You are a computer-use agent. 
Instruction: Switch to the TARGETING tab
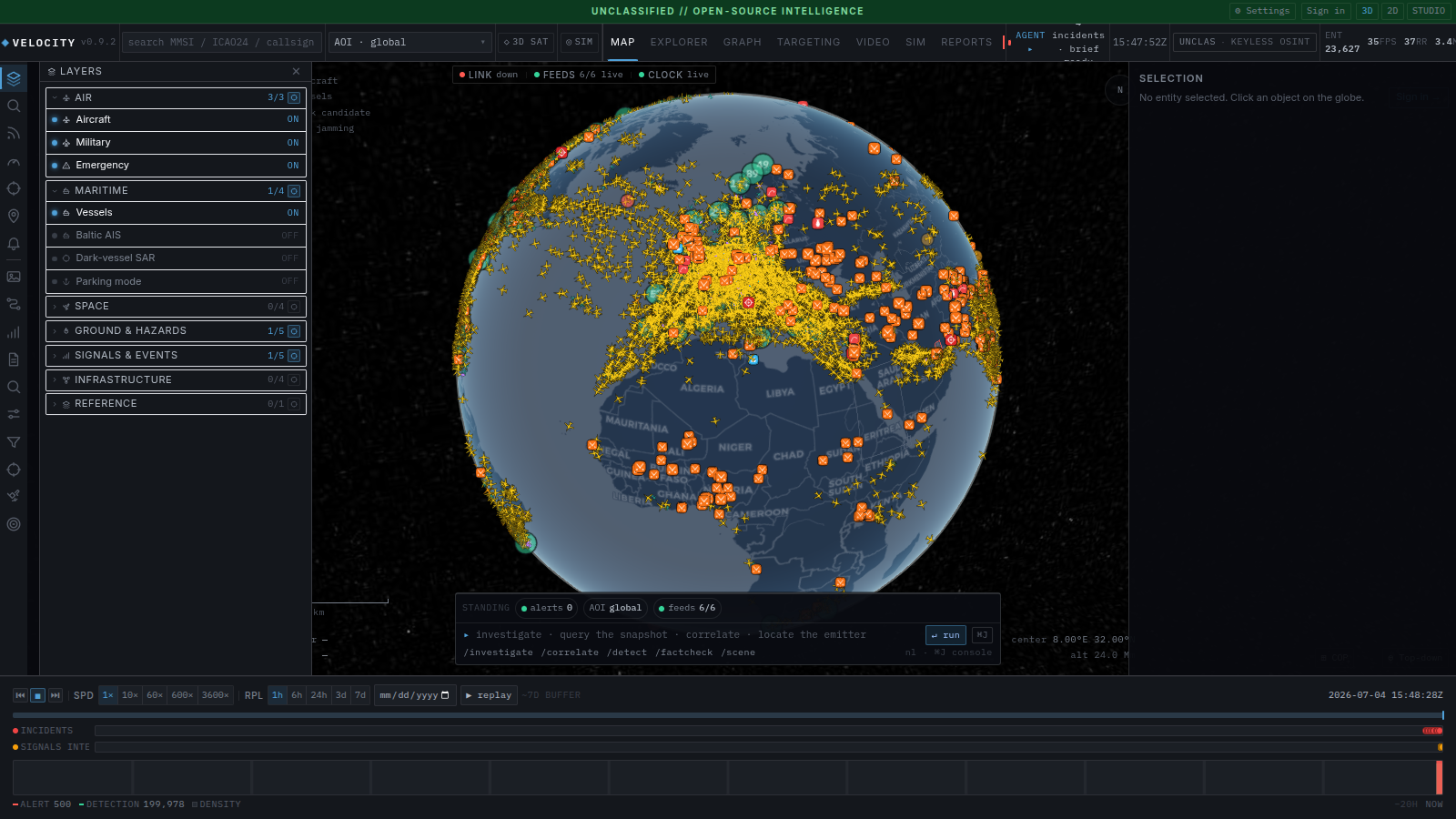[x=809, y=42]
